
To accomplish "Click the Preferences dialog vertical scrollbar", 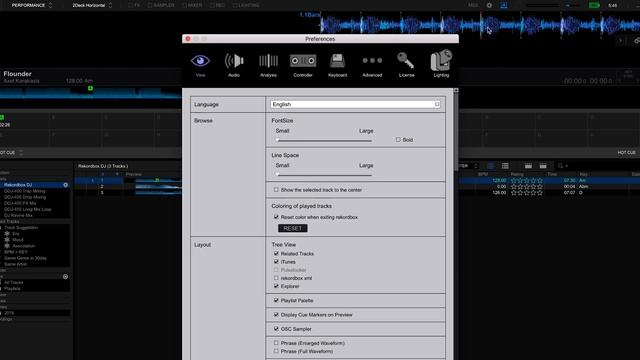I will click(456, 131).
